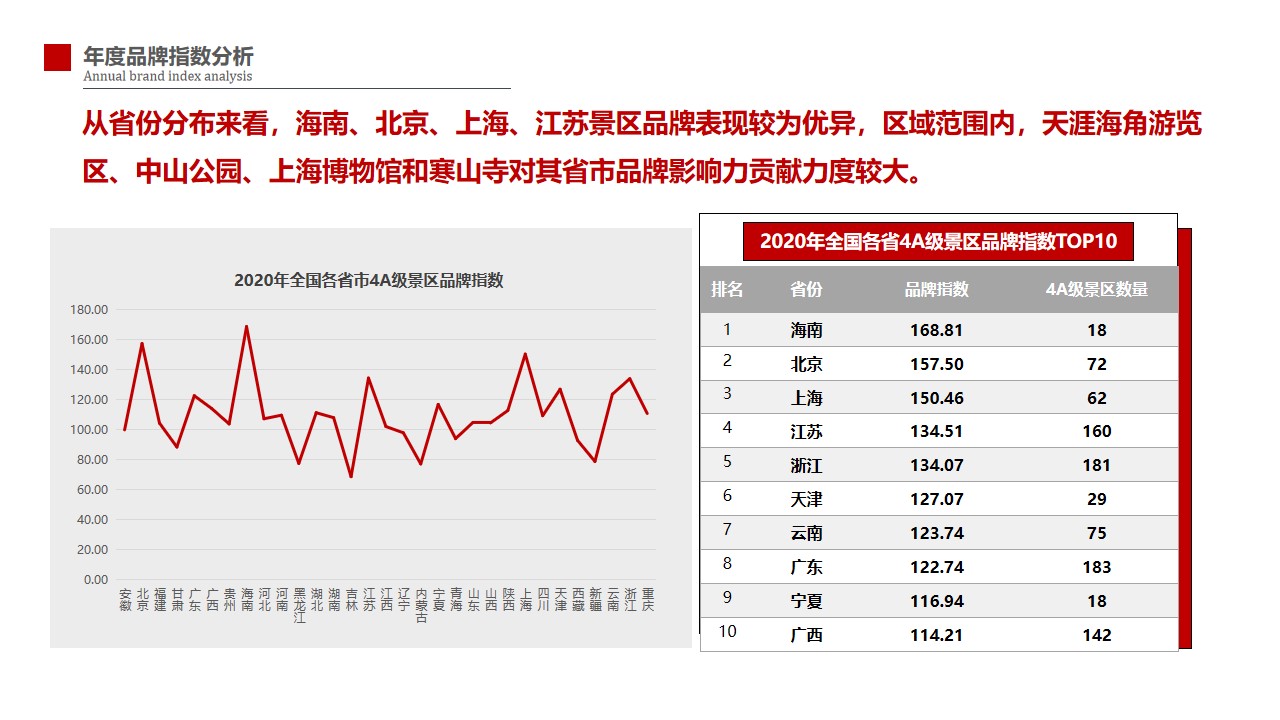The height and width of the screenshot is (720, 1280).
Task: Click the line chart title 2020年全国各省市4A级景区品牌指数
Action: [369, 281]
